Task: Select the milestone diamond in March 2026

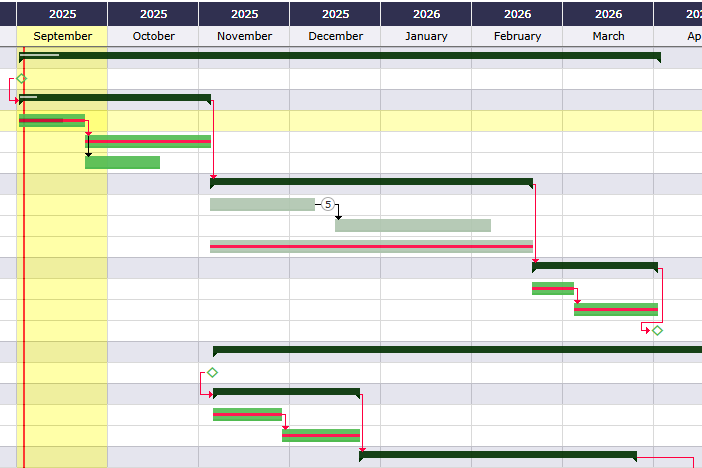Action: [657, 330]
